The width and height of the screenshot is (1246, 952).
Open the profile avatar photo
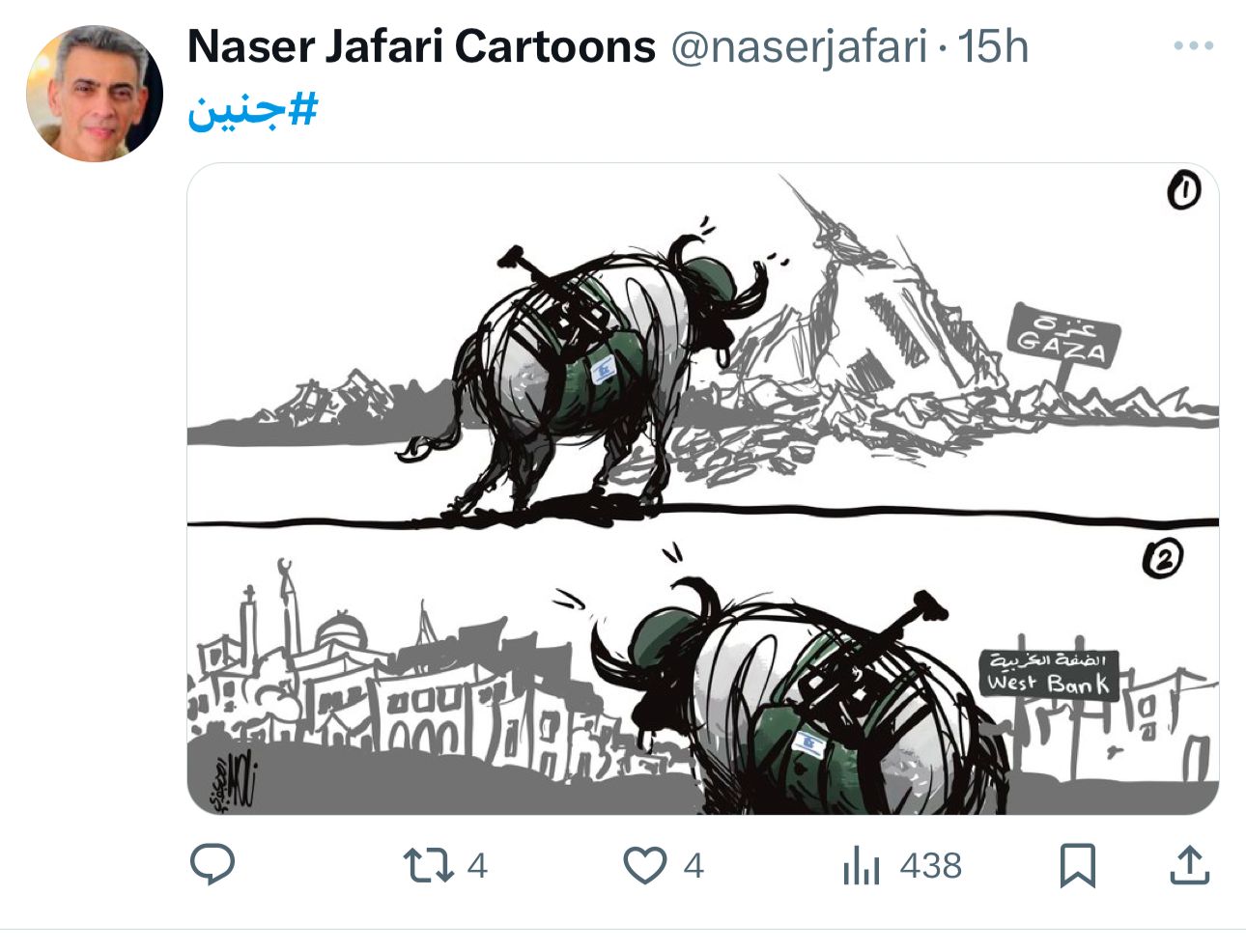(x=94, y=94)
